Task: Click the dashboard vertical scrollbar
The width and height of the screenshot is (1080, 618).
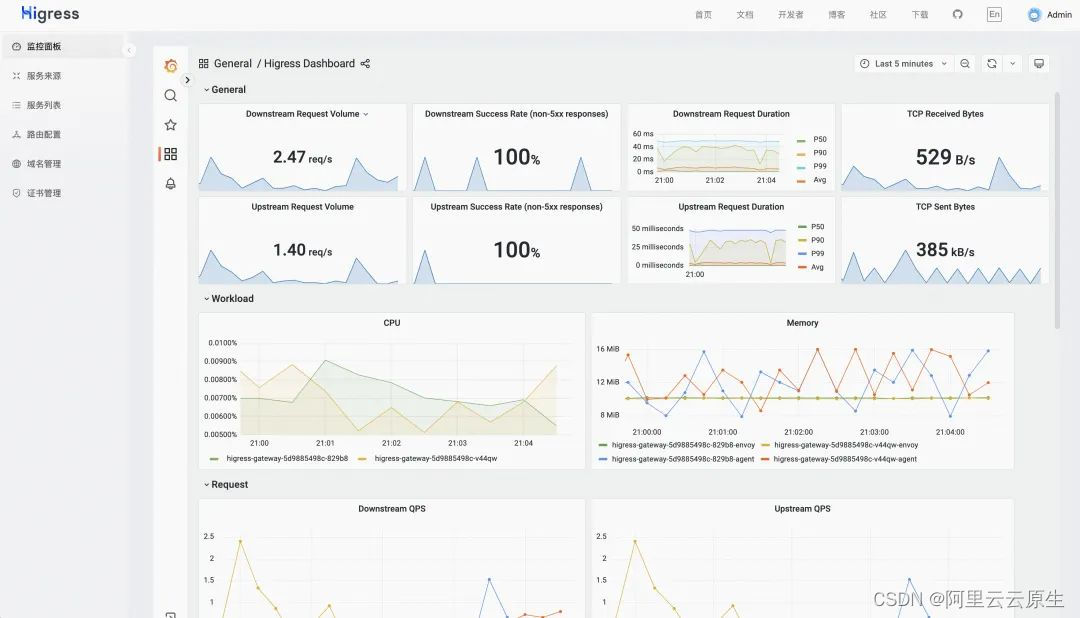Action: pyautogui.click(x=1057, y=210)
